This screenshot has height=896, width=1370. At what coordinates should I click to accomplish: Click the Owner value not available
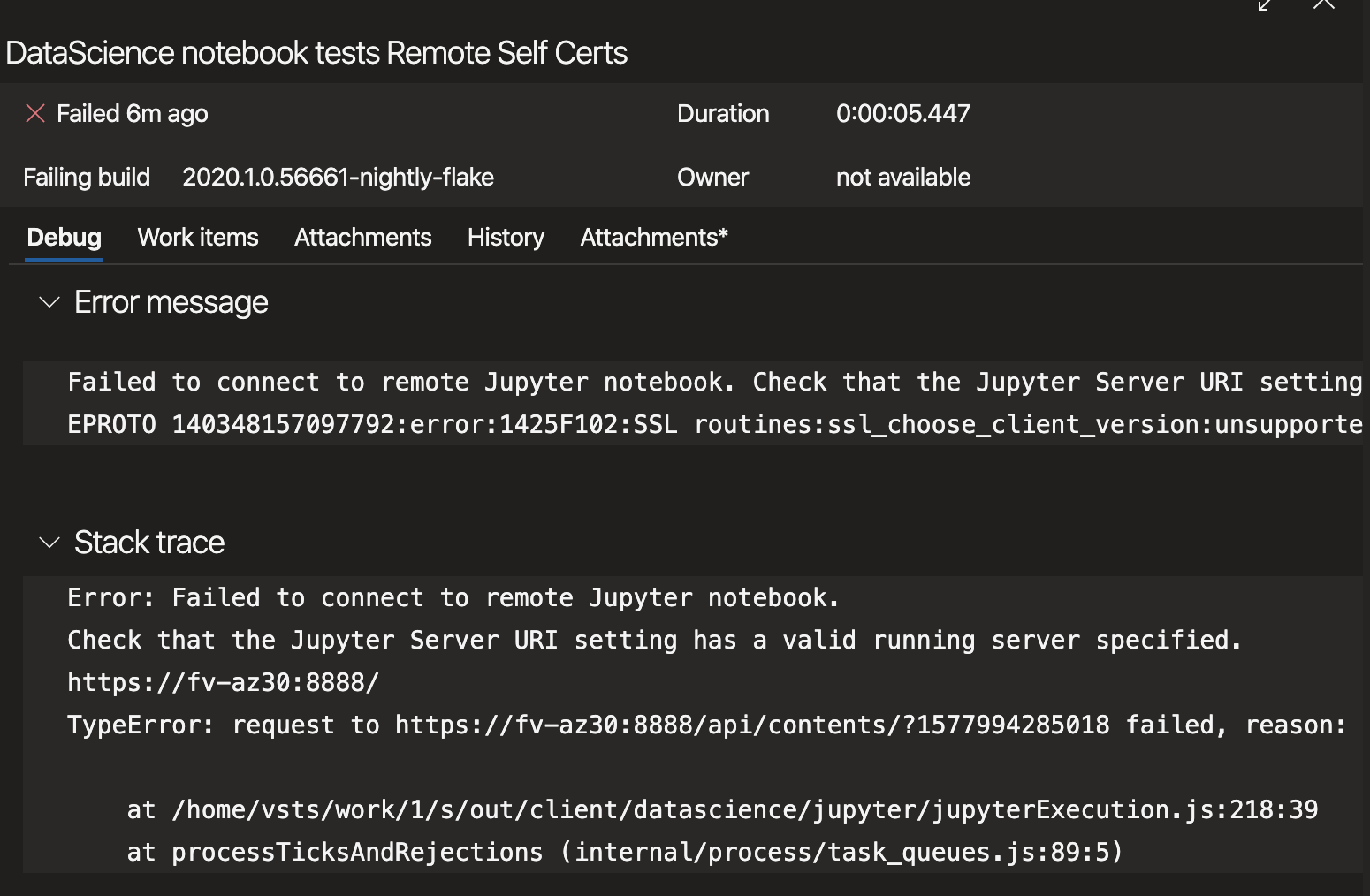click(x=902, y=177)
